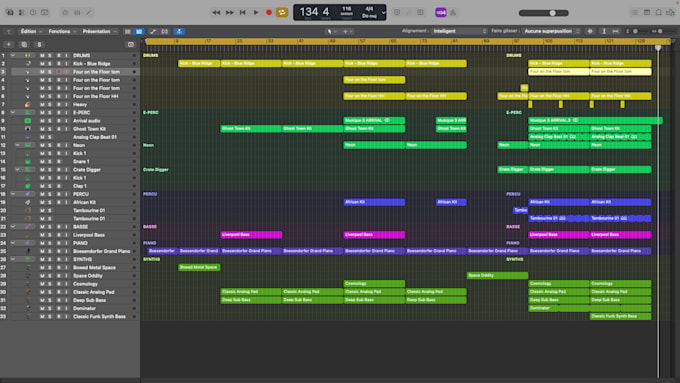Open the Loop Browser icon
This screenshot has width=680, height=383.
pos(658,13)
